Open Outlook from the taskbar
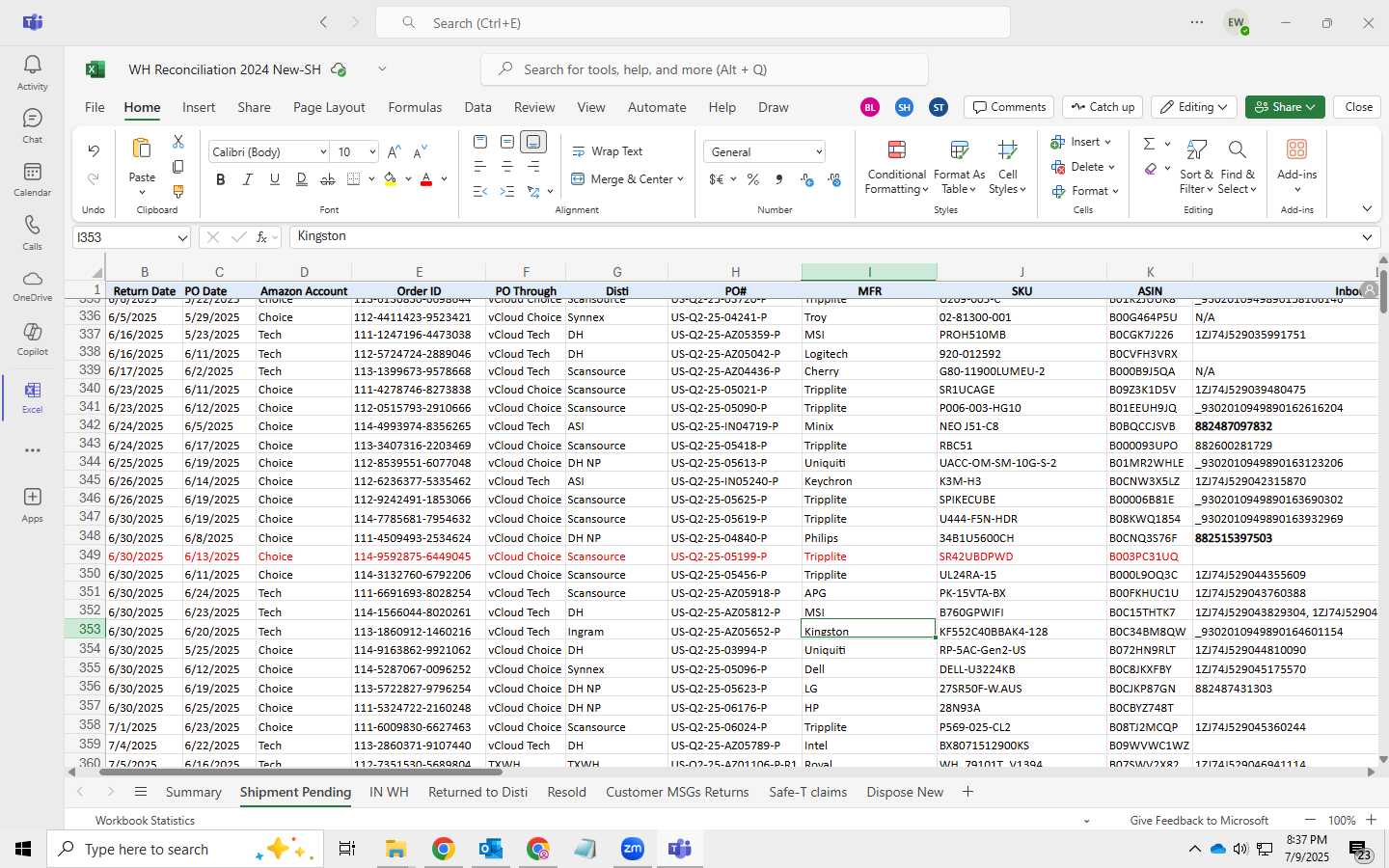The height and width of the screenshot is (868, 1389). pos(491,849)
